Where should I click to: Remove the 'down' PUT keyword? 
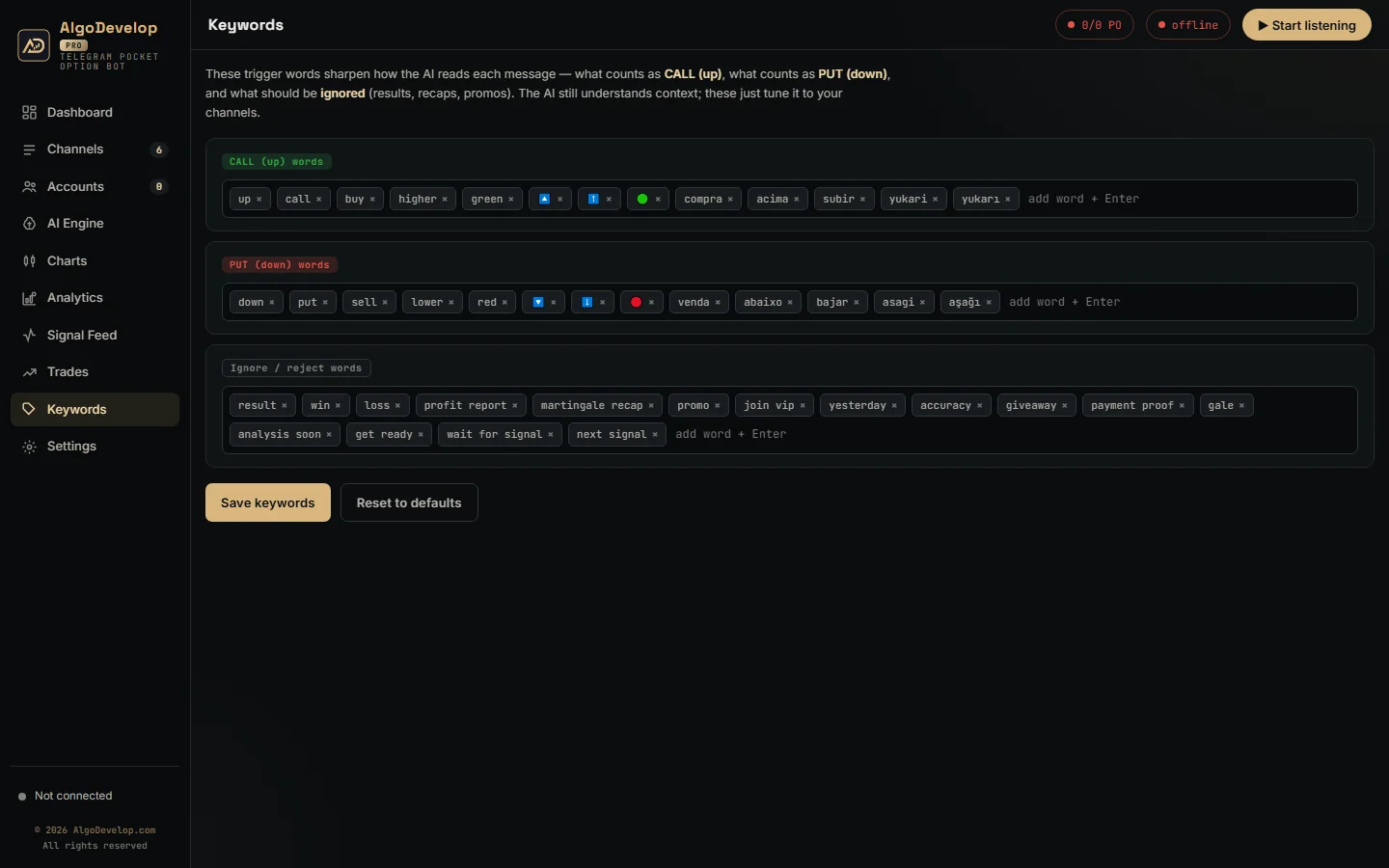(x=272, y=303)
